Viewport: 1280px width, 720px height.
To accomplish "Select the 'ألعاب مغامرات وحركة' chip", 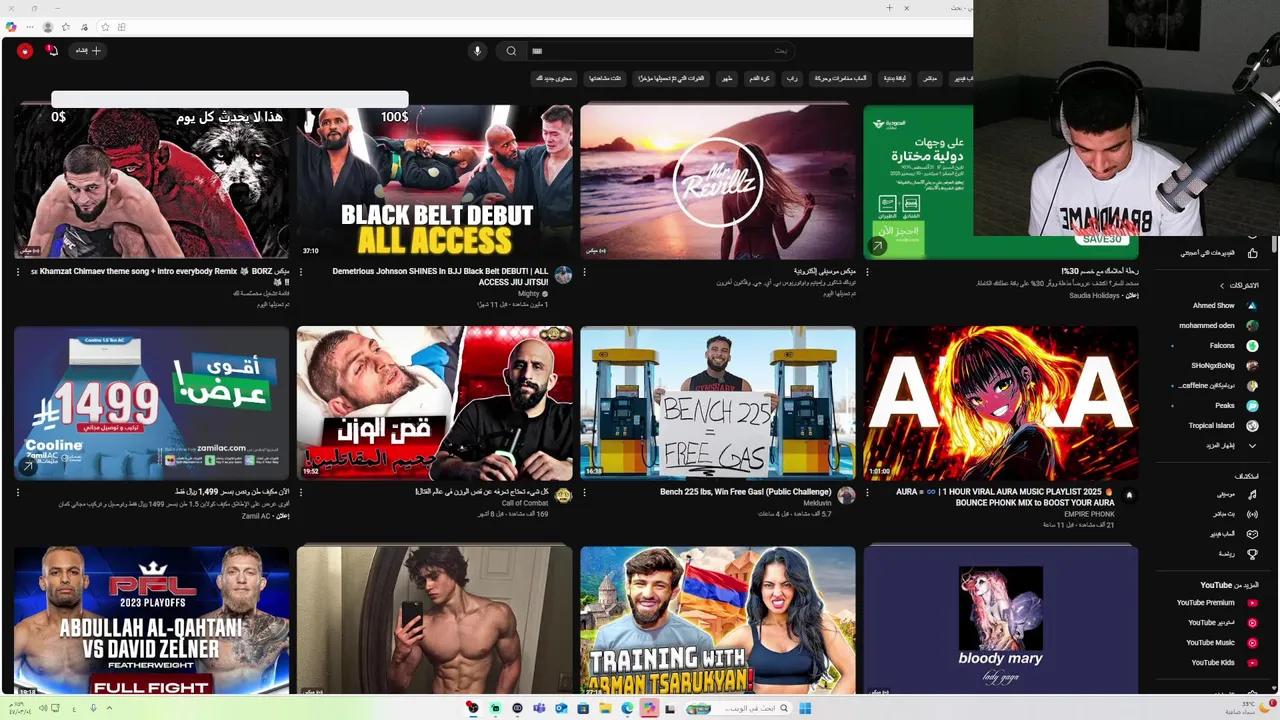I will [840, 78].
